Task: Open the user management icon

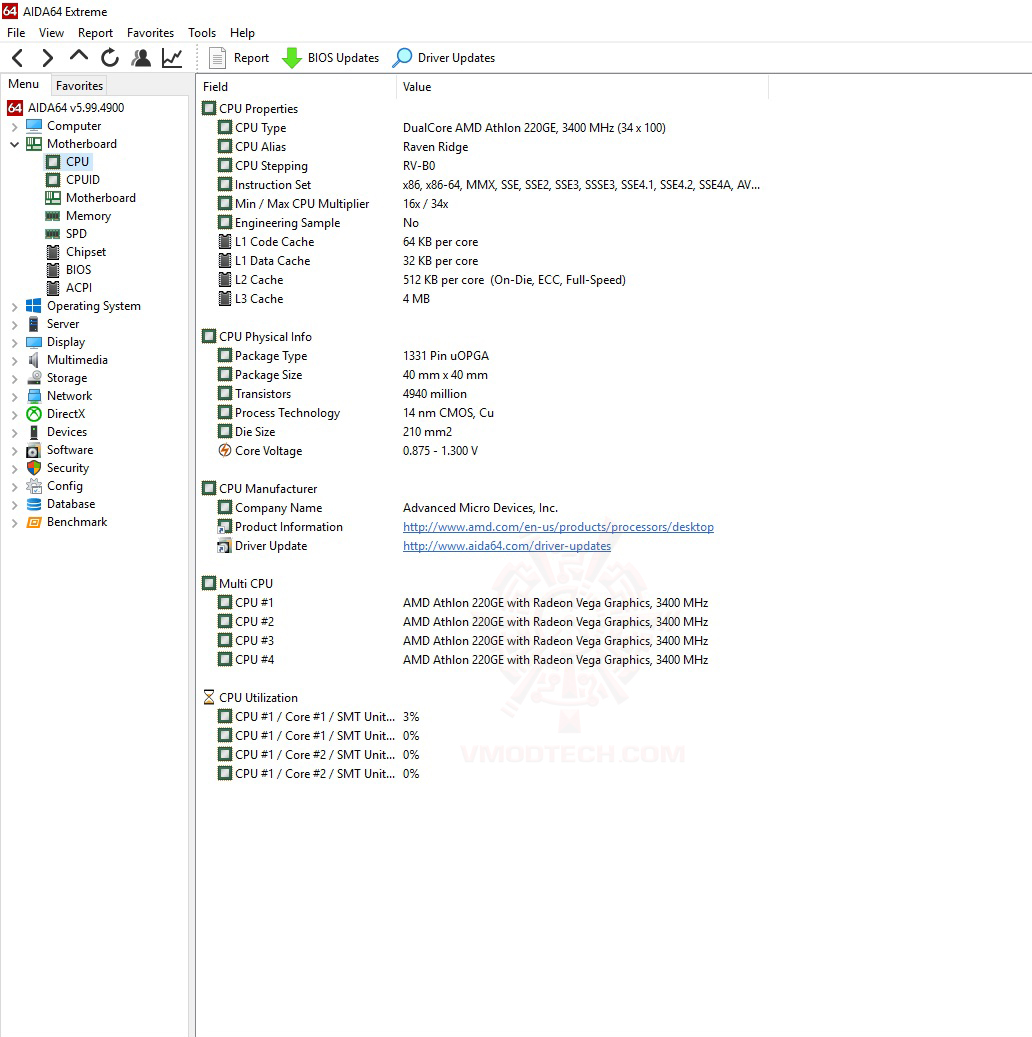Action: pos(141,58)
